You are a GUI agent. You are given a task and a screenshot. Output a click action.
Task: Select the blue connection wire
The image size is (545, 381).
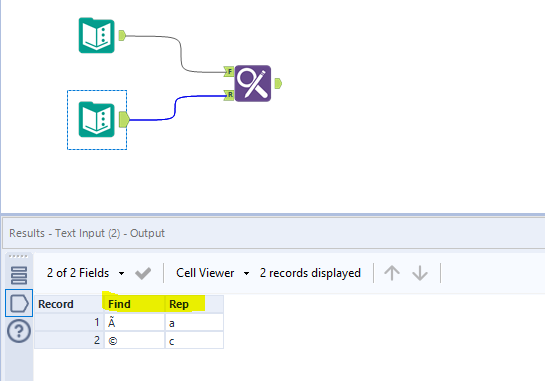(x=175, y=108)
